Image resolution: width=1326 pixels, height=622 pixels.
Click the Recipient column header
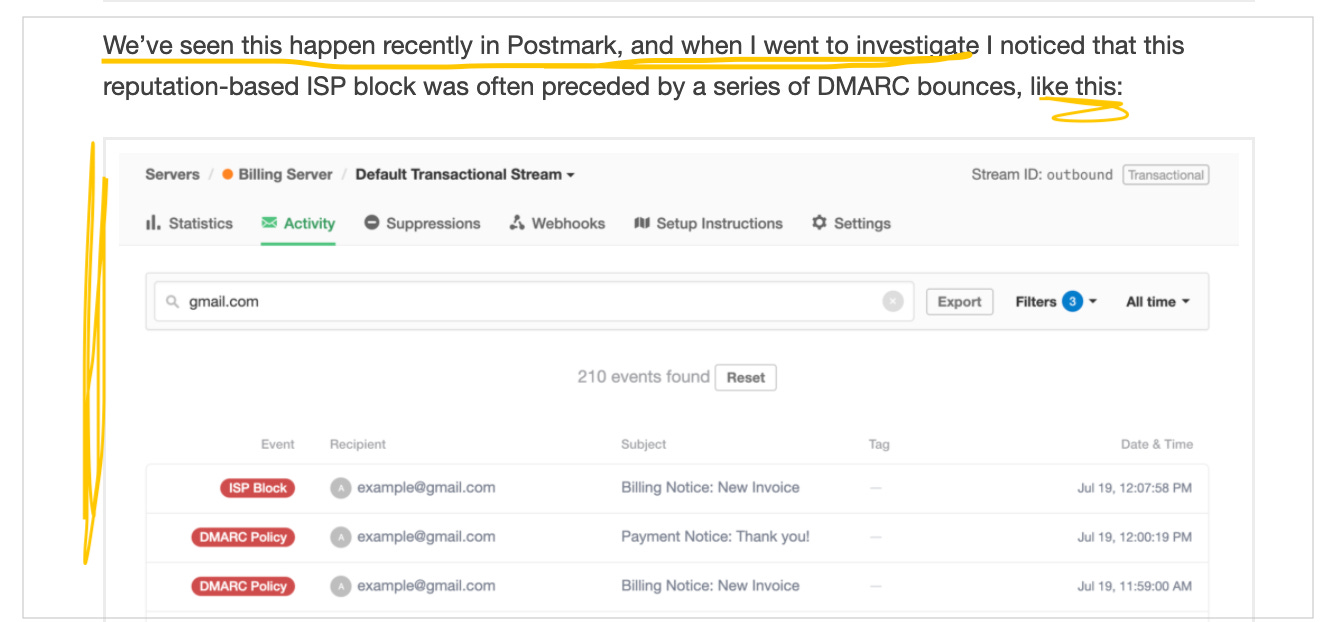pyautogui.click(x=358, y=444)
